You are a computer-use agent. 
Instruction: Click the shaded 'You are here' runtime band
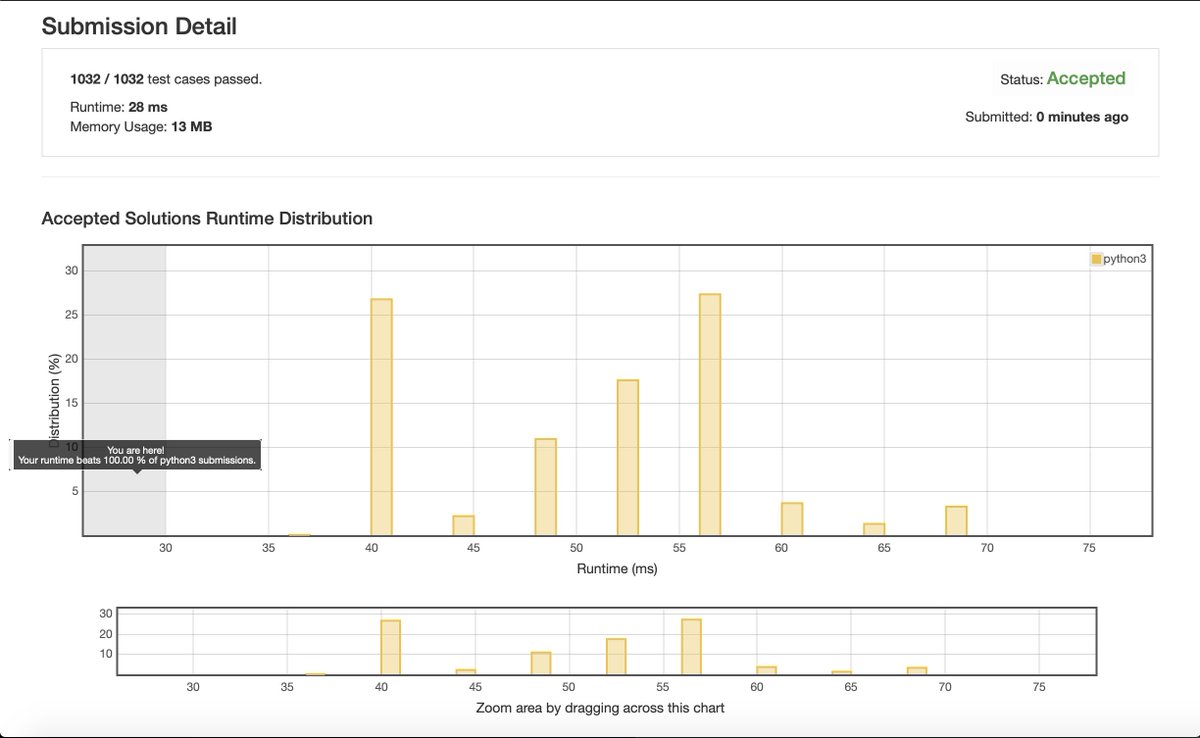(x=124, y=390)
